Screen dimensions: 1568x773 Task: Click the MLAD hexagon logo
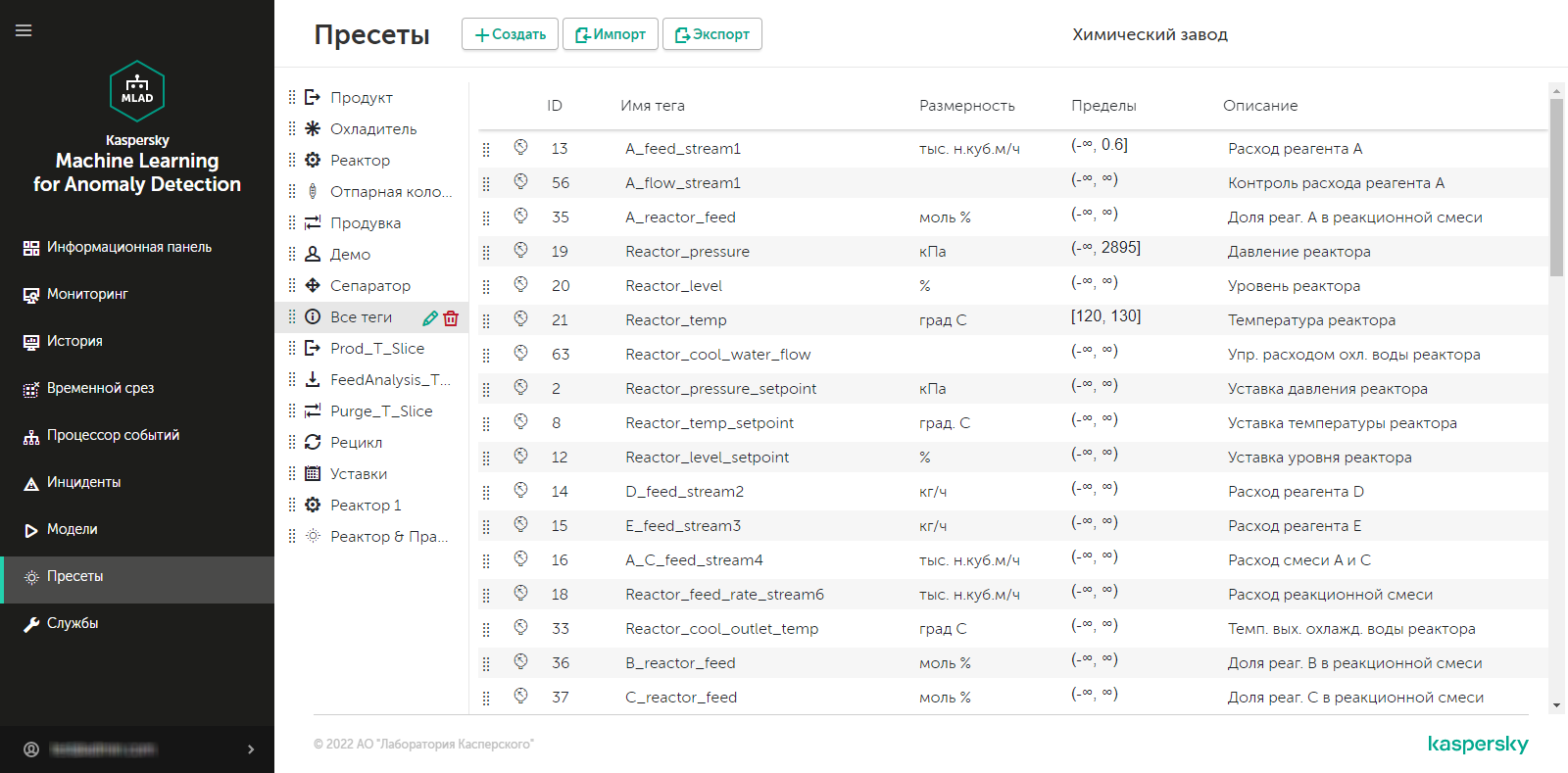click(137, 91)
